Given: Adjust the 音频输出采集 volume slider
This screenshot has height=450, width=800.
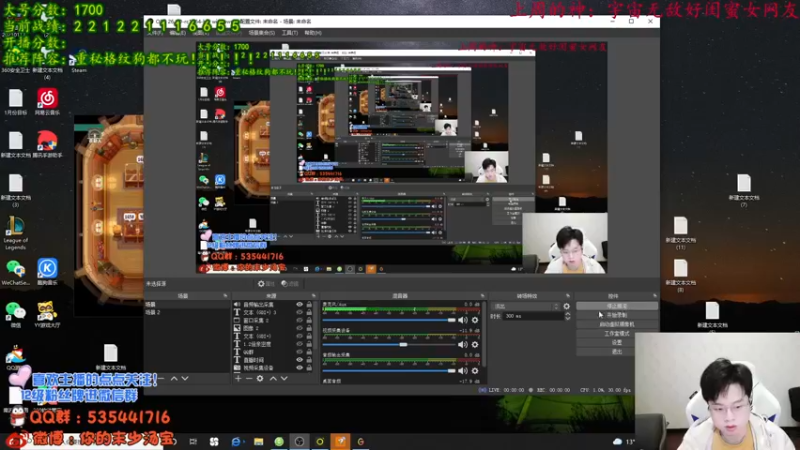Looking at the screenshot, I should tap(389, 370).
